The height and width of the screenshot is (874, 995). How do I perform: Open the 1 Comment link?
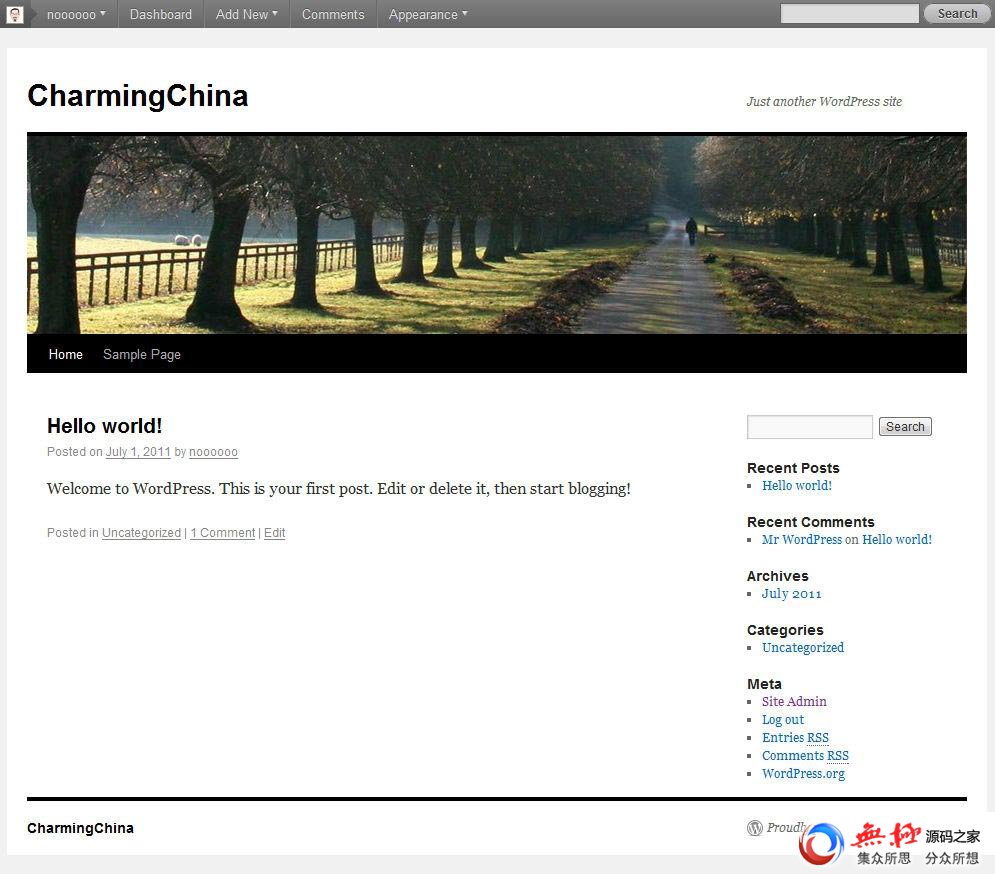click(x=223, y=533)
